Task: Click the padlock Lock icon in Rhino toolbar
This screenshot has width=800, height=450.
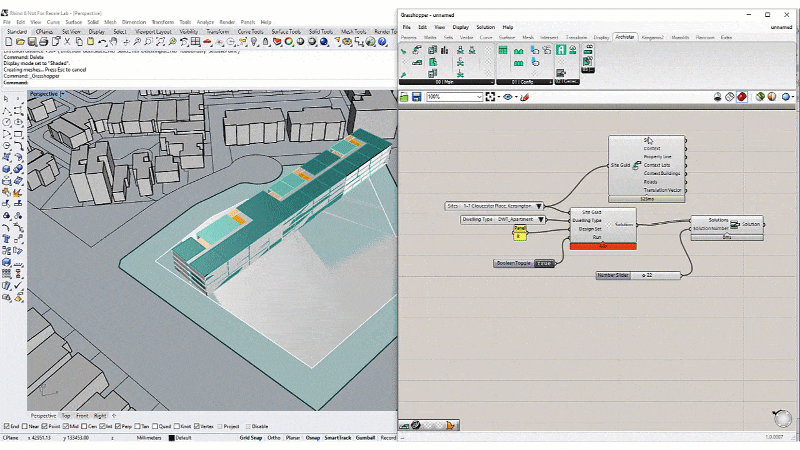Action: pyautogui.click(x=265, y=41)
